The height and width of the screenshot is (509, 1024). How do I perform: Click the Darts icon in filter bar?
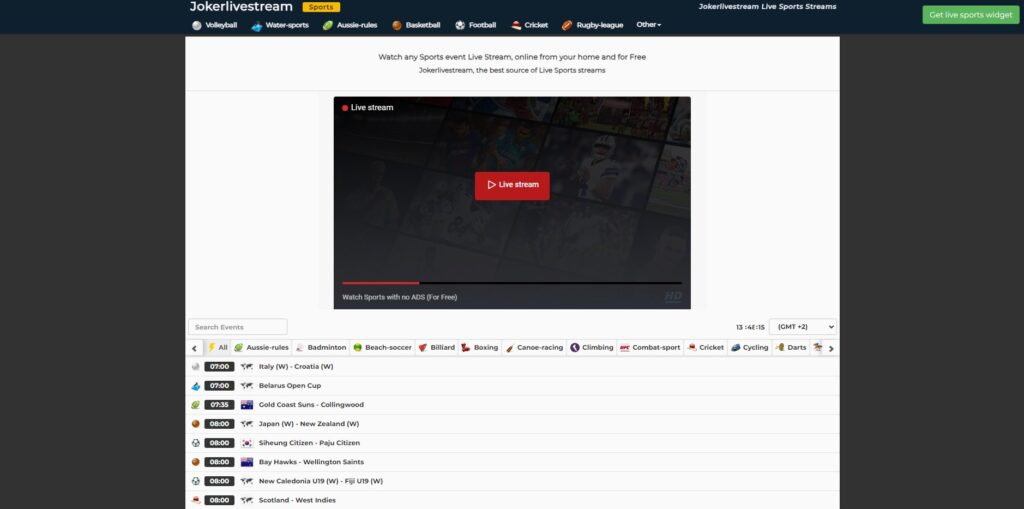point(780,348)
